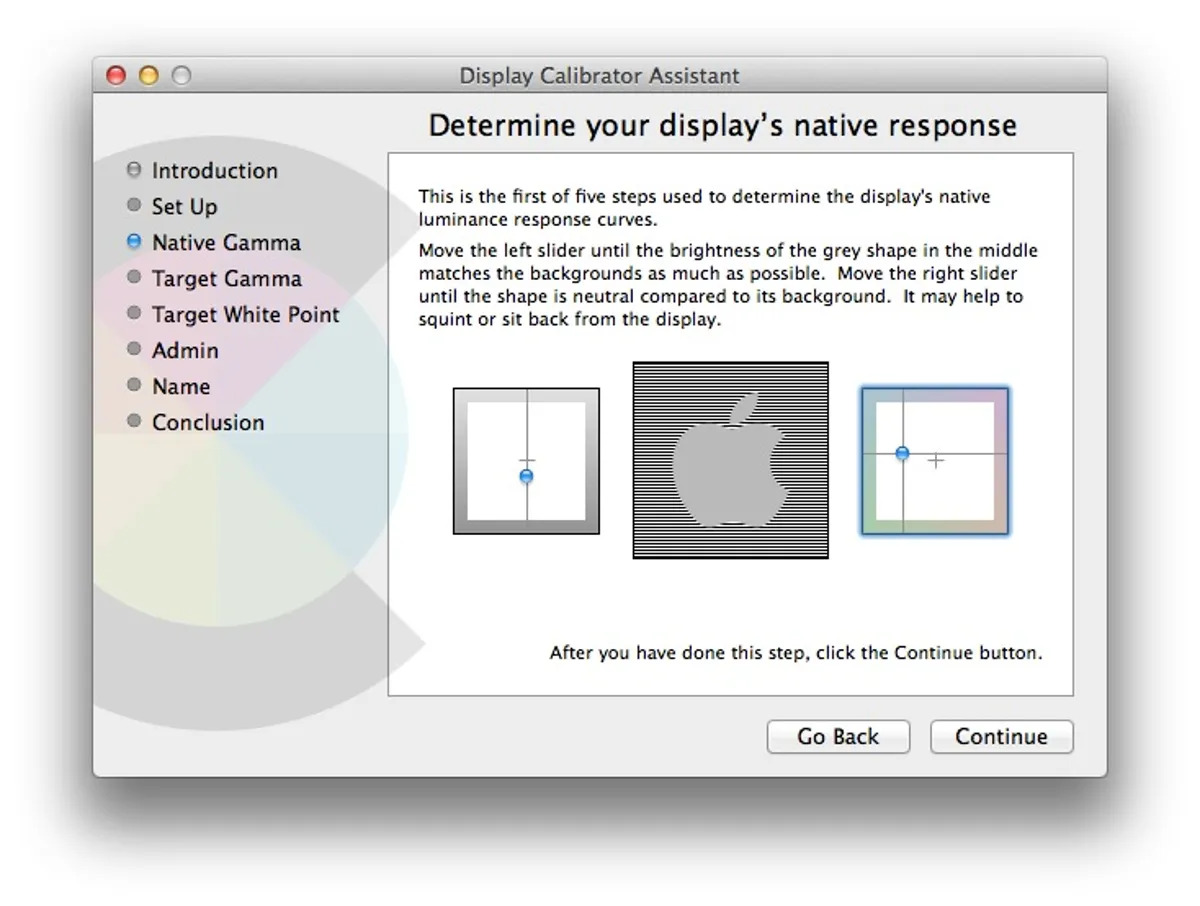Image resolution: width=1200 pixels, height=906 pixels.
Task: Click the bullet beside Target White Point
Action: tap(134, 314)
